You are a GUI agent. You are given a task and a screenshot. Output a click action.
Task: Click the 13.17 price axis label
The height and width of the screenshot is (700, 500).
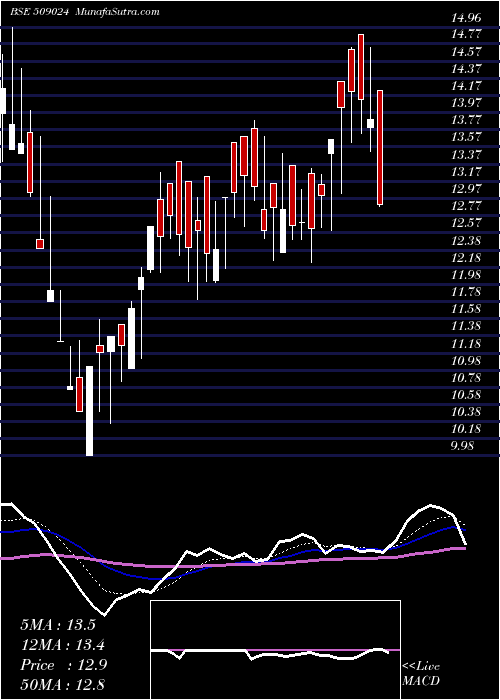point(466,171)
